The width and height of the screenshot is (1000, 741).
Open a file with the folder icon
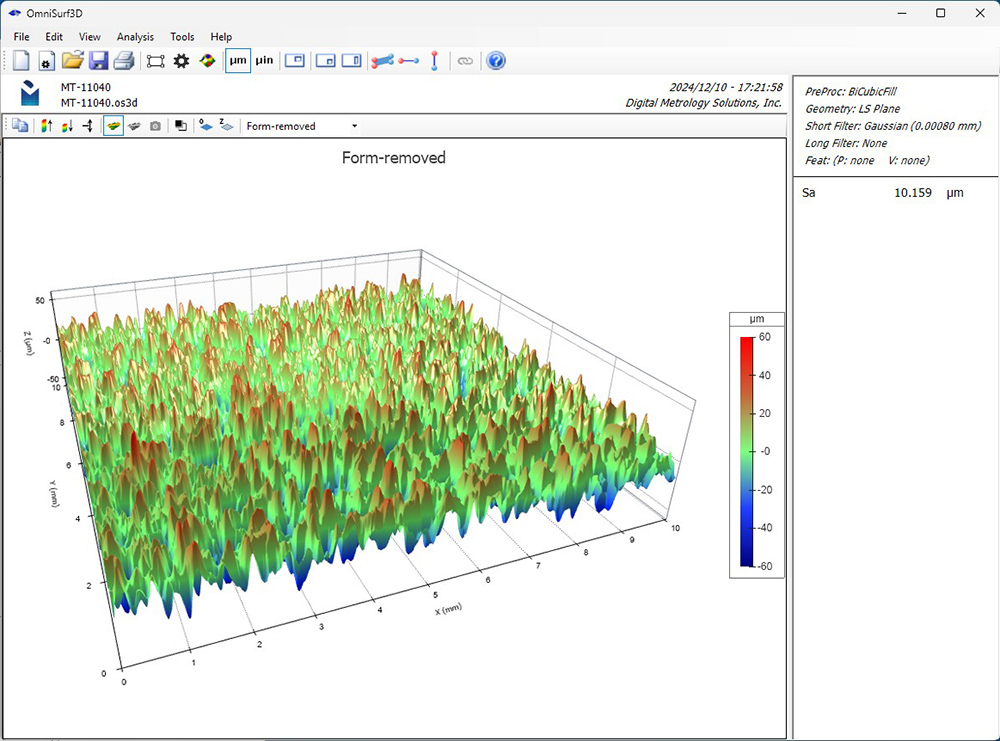click(72, 61)
